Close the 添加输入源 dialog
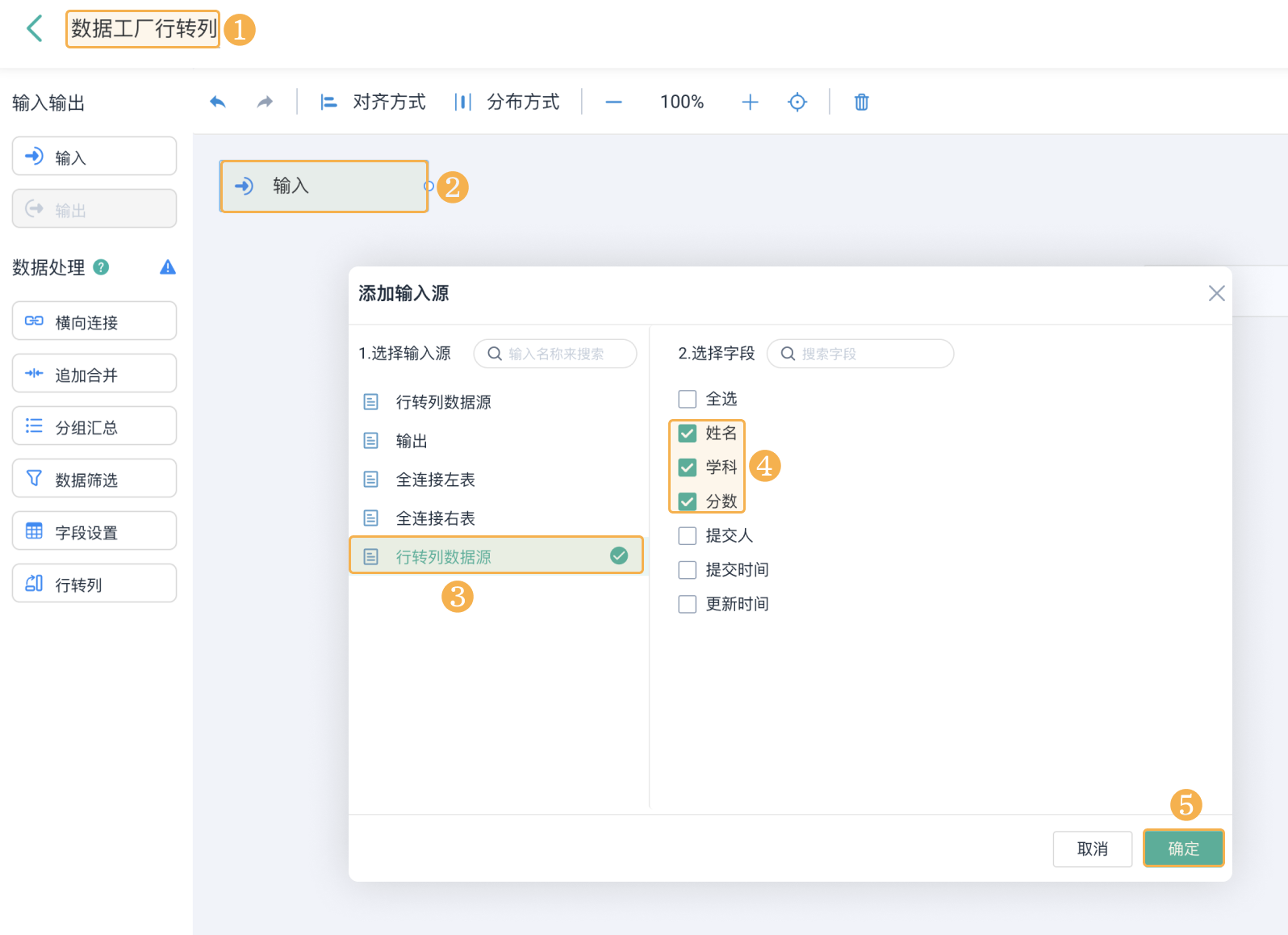The width and height of the screenshot is (1288, 935). click(1216, 293)
